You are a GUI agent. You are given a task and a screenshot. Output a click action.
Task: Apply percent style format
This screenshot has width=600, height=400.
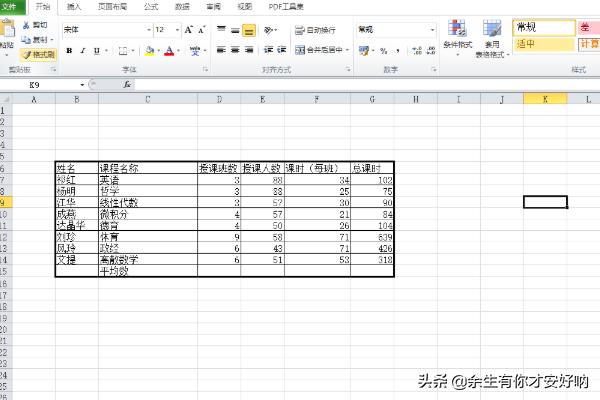pyautogui.click(x=383, y=51)
